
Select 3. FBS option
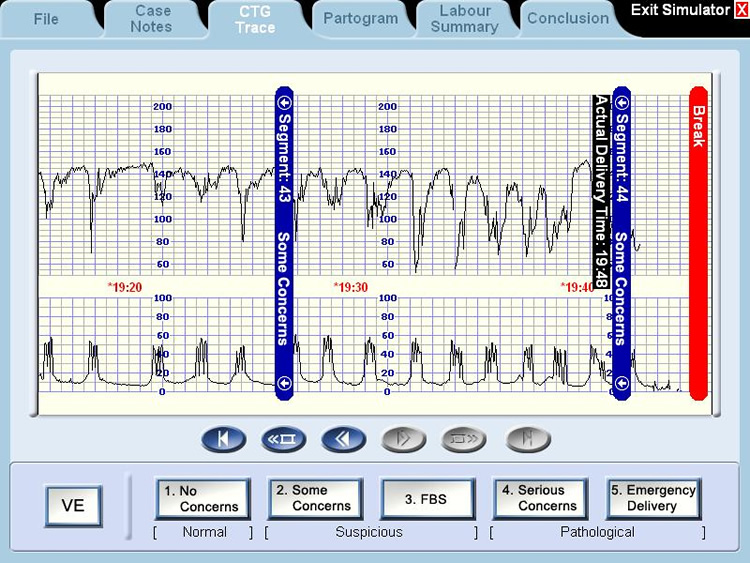point(428,499)
